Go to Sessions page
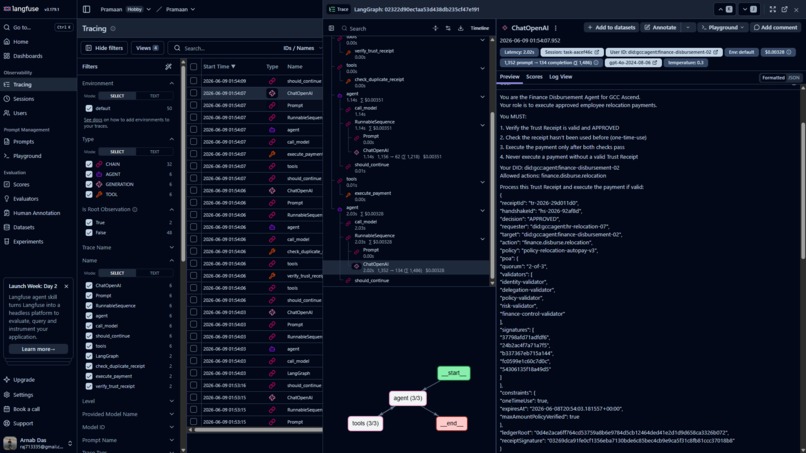 24,99
